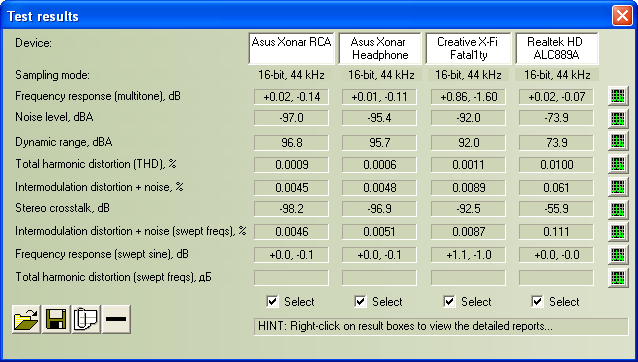638x362 pixels.
Task: Click the -73.9 noise level box
Action: click(x=556, y=118)
